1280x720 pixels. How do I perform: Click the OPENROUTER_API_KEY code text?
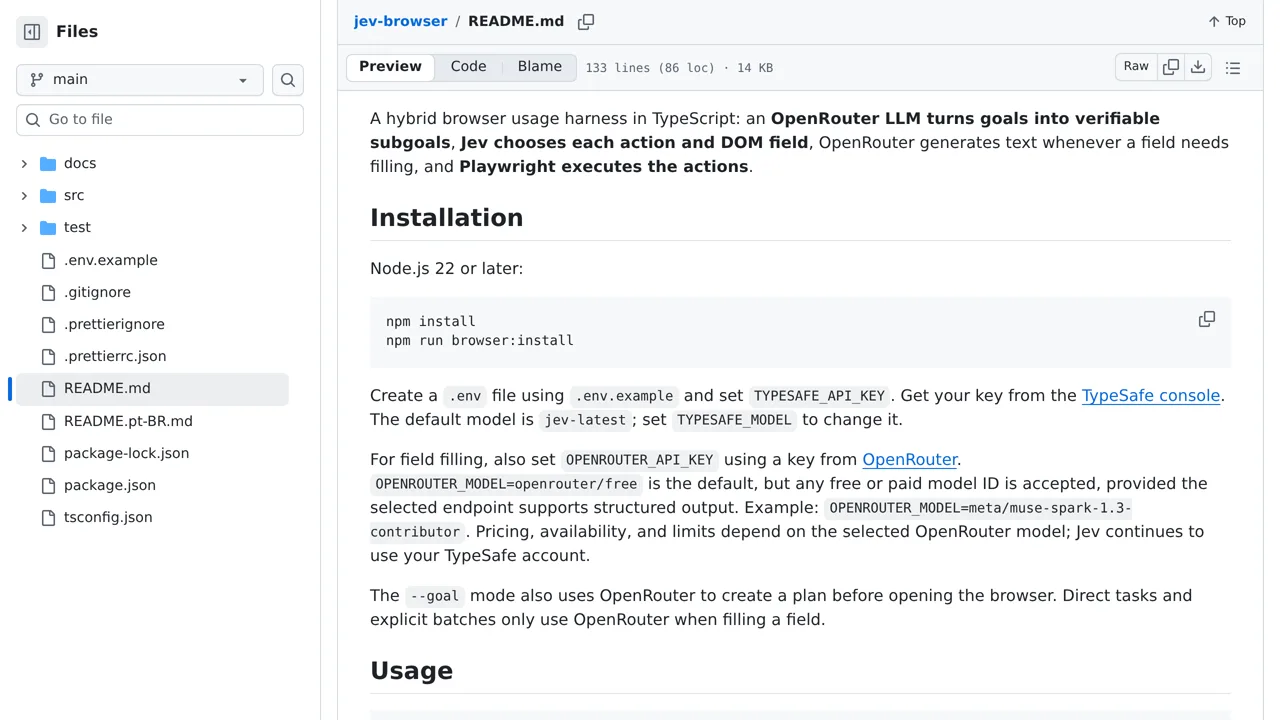(639, 460)
